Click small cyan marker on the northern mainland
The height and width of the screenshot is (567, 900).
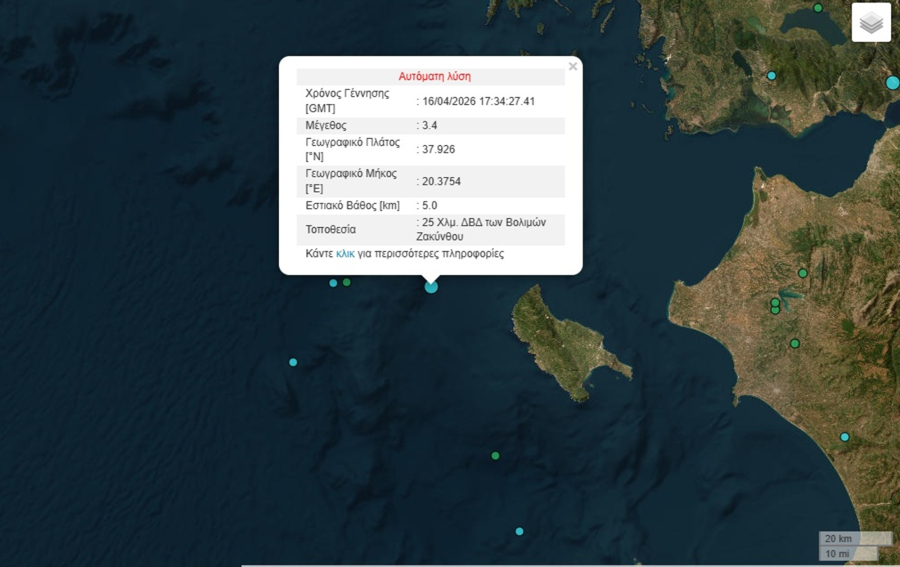[771, 76]
